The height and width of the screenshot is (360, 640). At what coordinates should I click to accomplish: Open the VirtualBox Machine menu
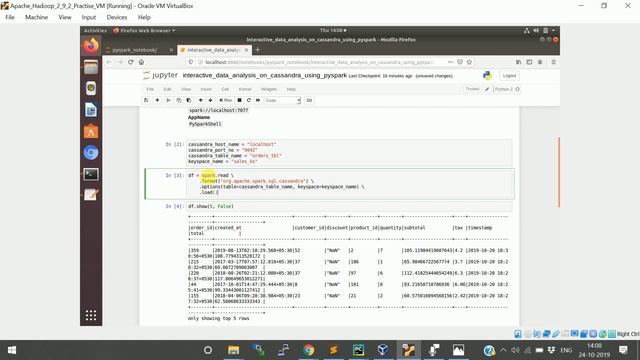(x=36, y=17)
